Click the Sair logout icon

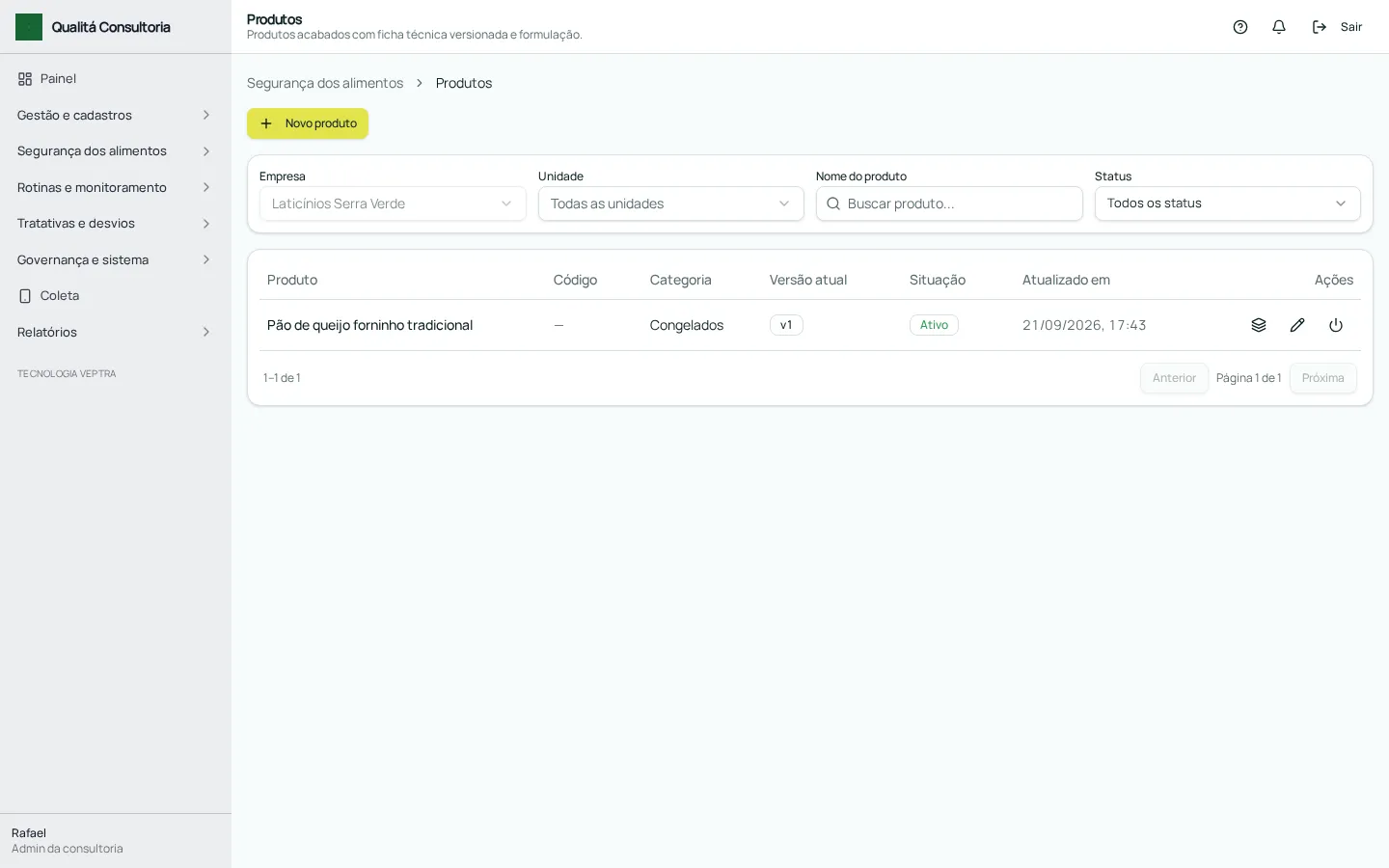click(x=1320, y=27)
